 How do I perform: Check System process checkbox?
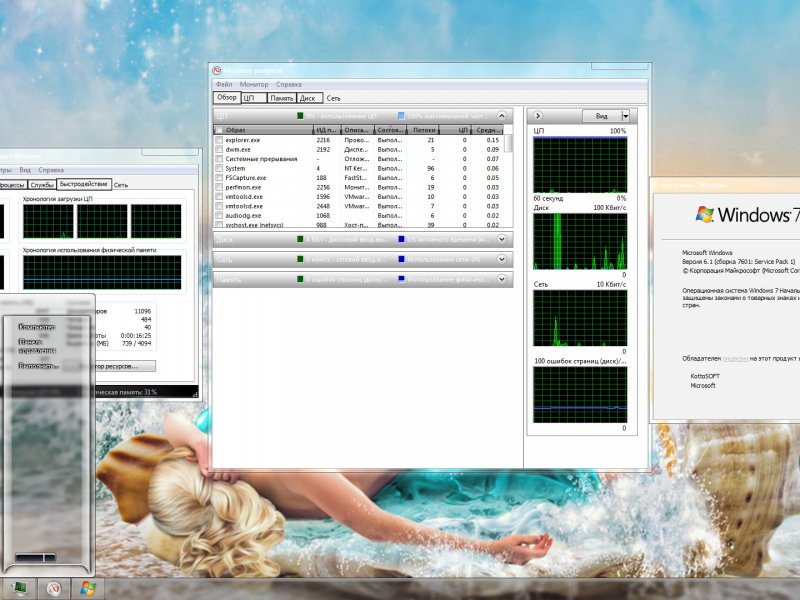pos(219,168)
